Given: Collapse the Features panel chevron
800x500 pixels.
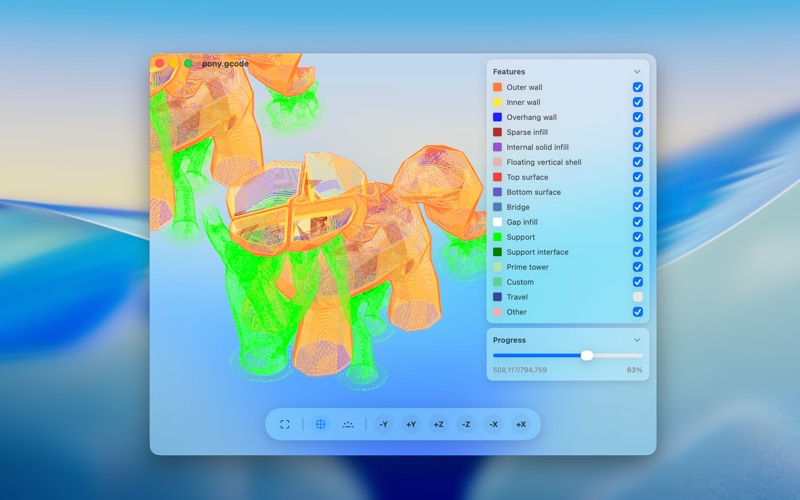Looking at the screenshot, I should coord(637,71).
